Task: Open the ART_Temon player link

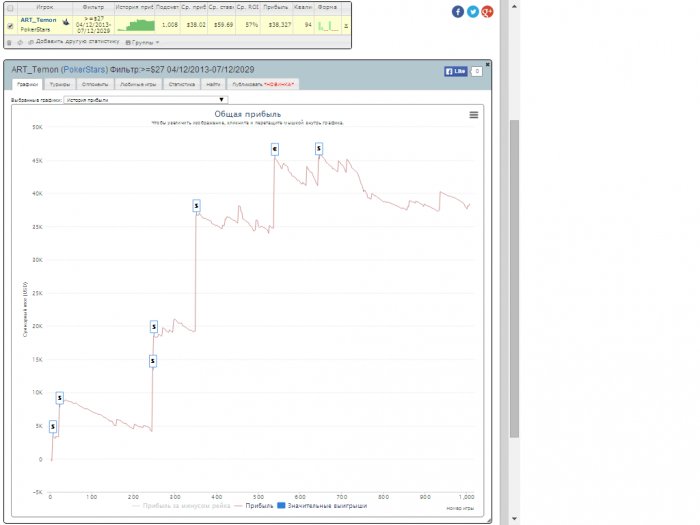Action: click(38, 19)
